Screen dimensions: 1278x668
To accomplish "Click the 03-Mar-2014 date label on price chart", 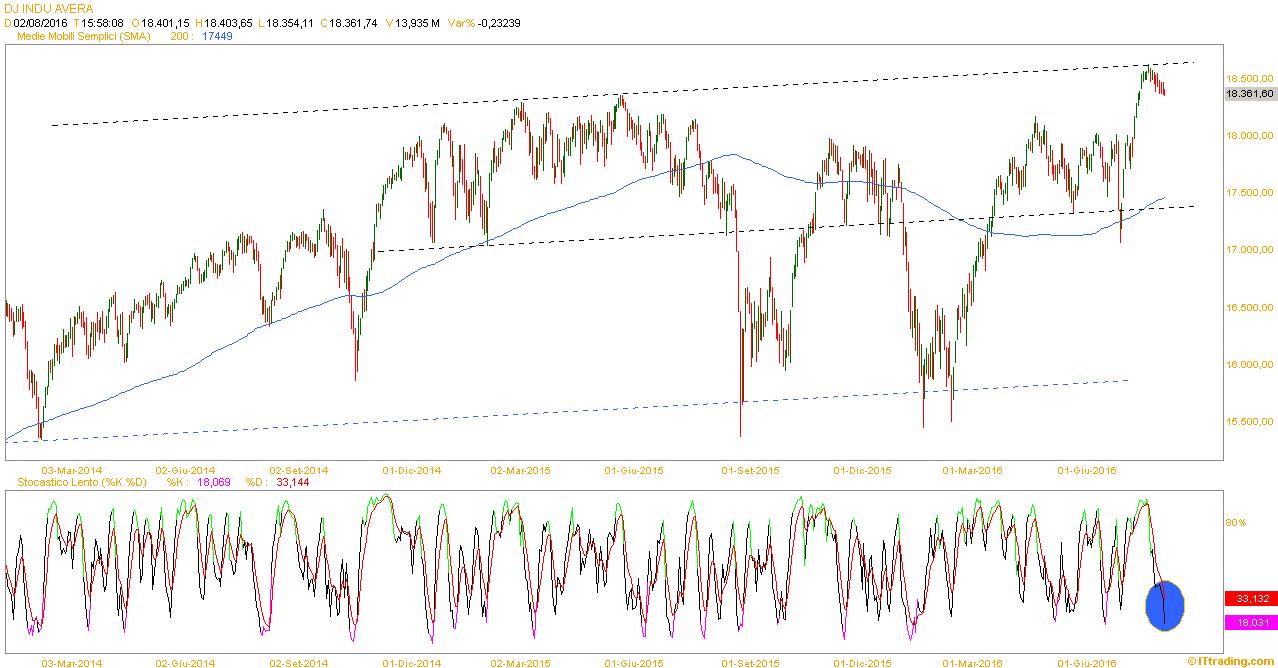I will [x=72, y=470].
